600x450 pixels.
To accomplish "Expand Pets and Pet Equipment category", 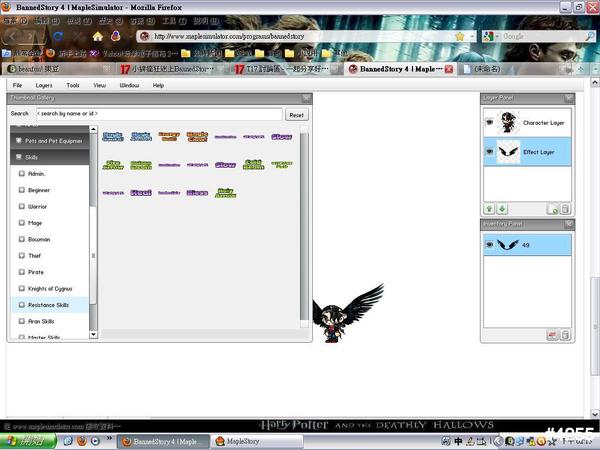I will tap(50, 141).
